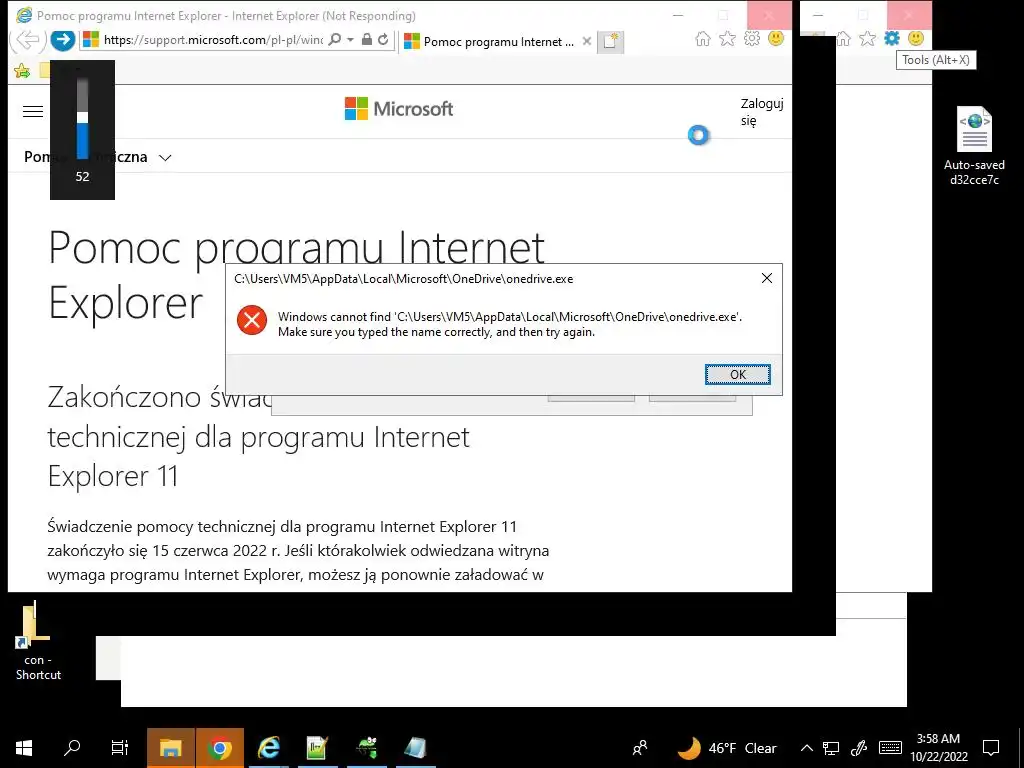This screenshot has height=768, width=1024.
Task: Click OK in the onedrive.exe error dialog
Action: pos(738,374)
